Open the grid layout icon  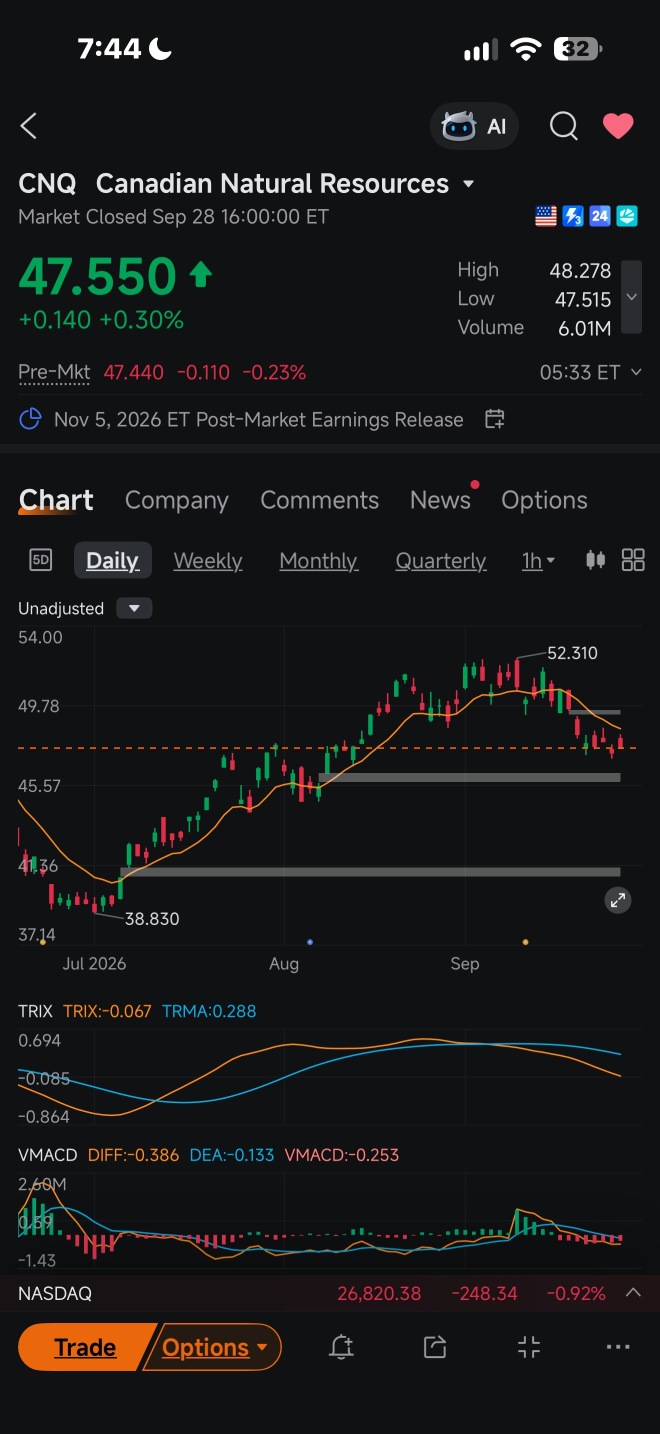pos(633,560)
